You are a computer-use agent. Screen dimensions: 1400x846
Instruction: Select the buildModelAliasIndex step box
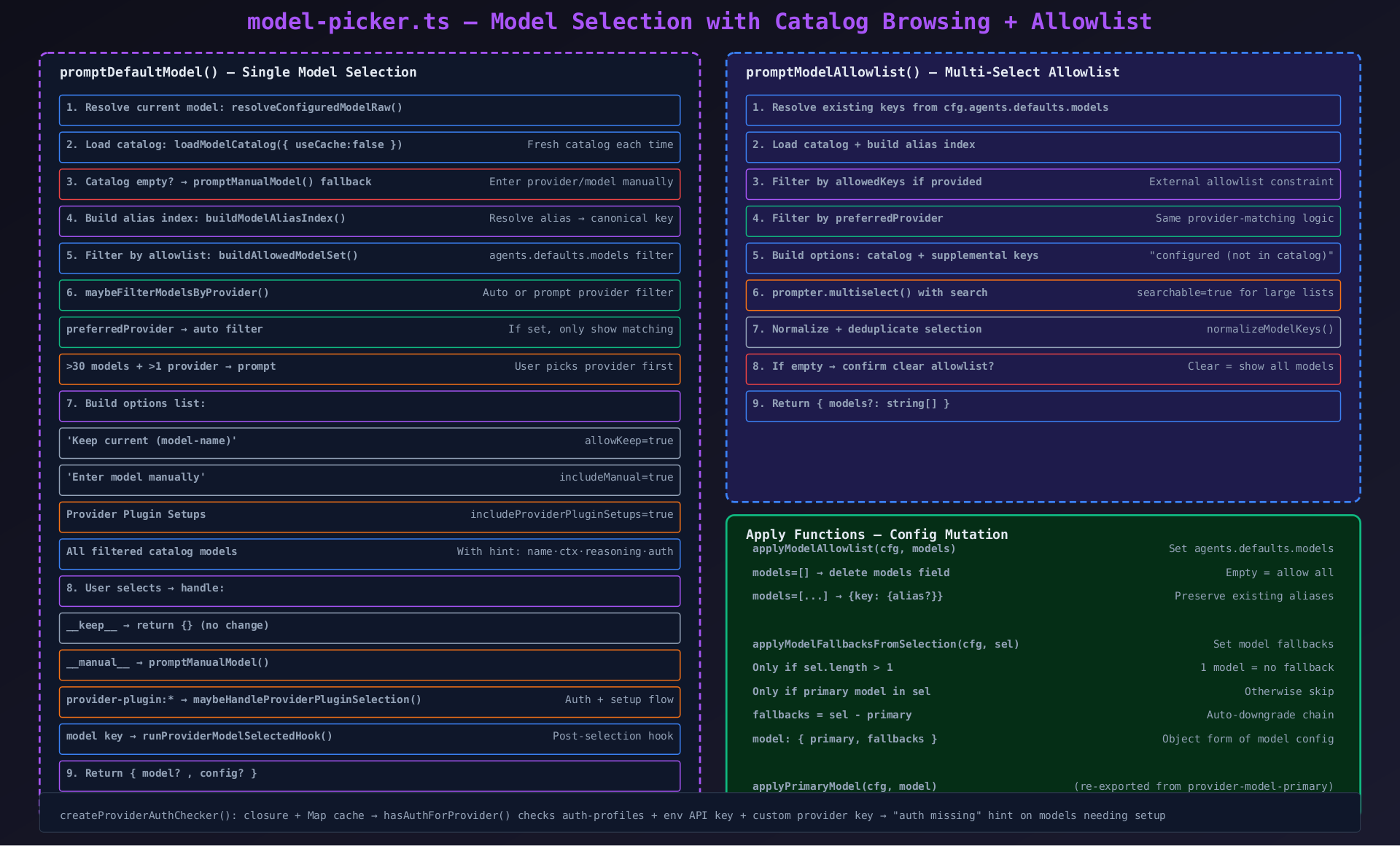369,220
